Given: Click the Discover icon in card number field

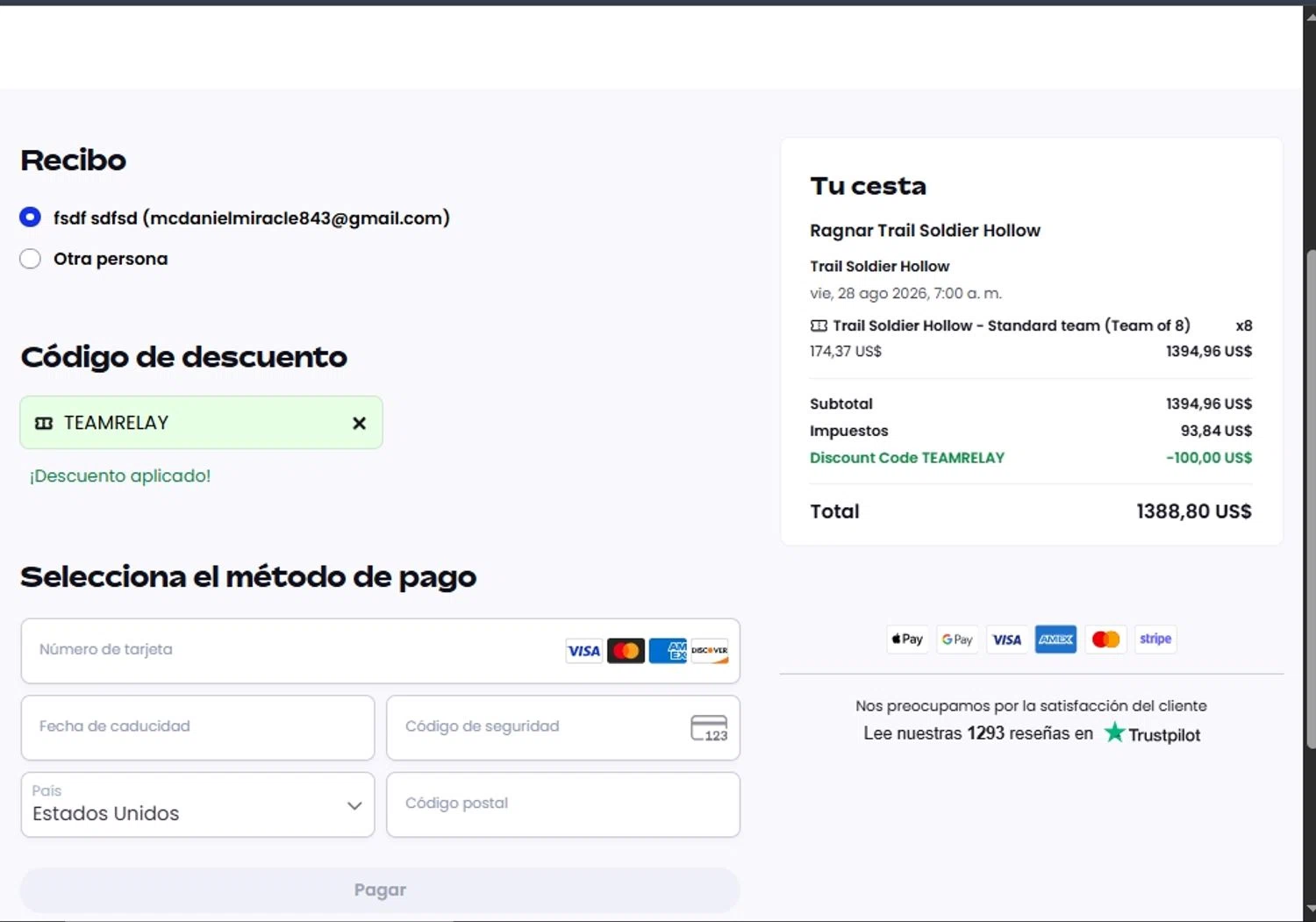Looking at the screenshot, I should [x=710, y=651].
